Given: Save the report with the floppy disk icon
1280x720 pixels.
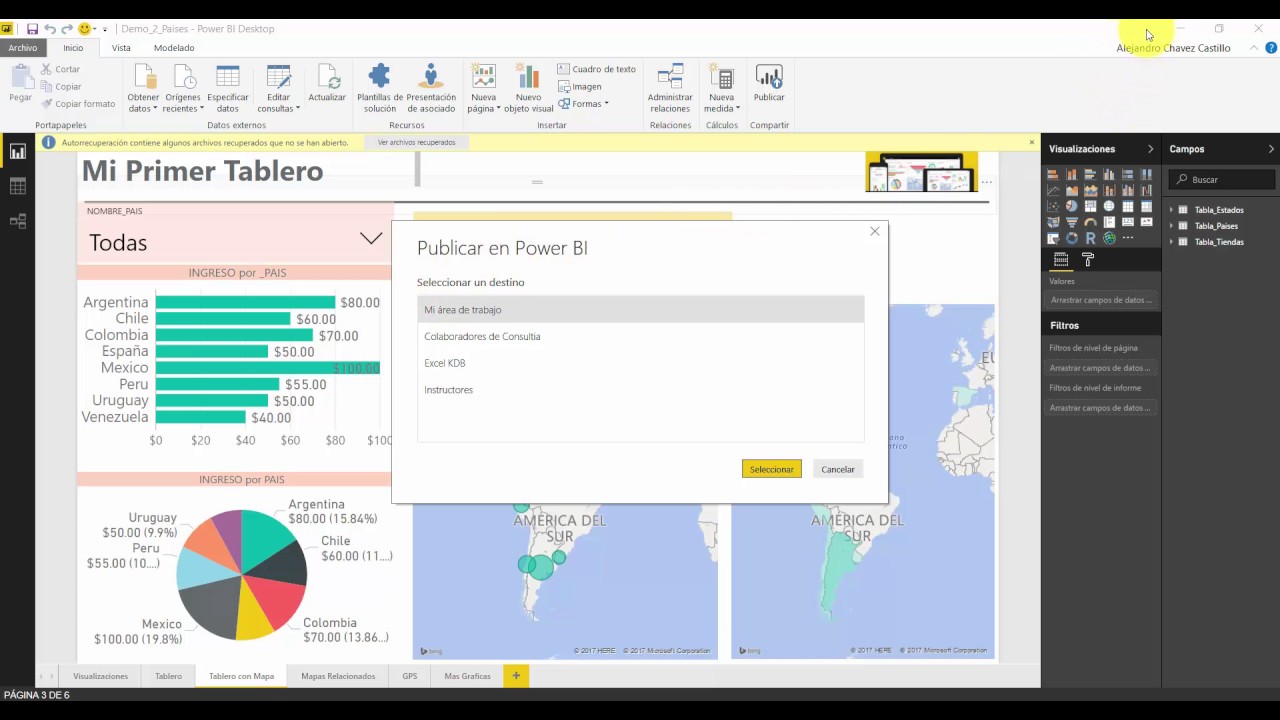Looking at the screenshot, I should (32, 29).
